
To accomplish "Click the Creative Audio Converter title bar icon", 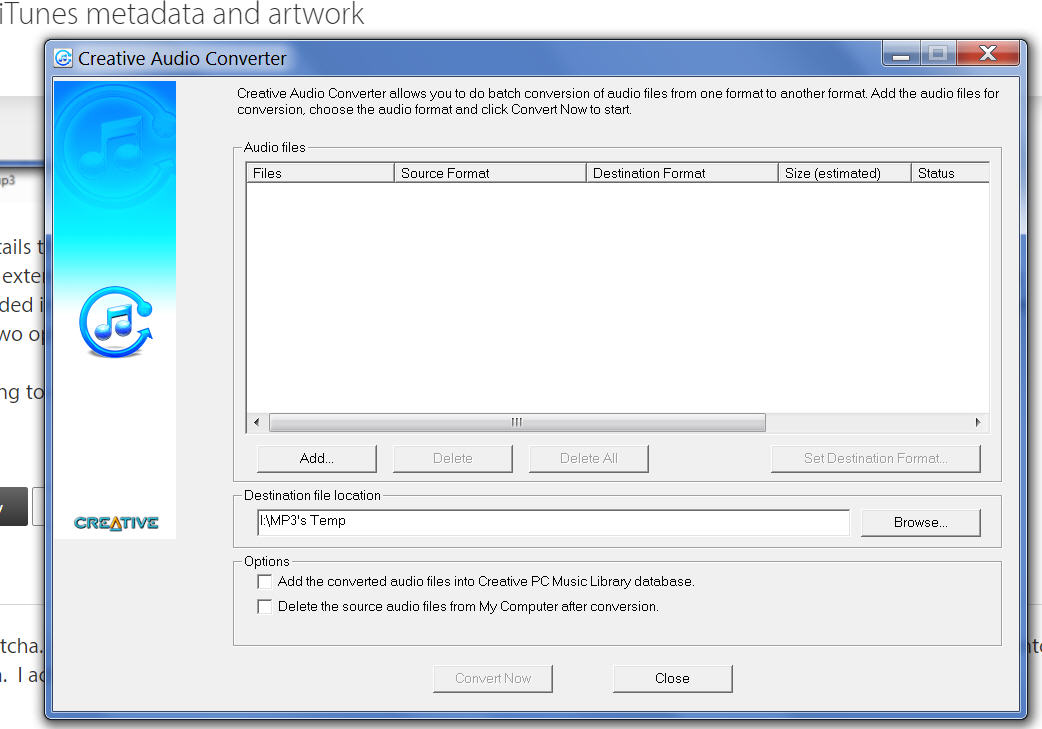I will click(x=63, y=58).
